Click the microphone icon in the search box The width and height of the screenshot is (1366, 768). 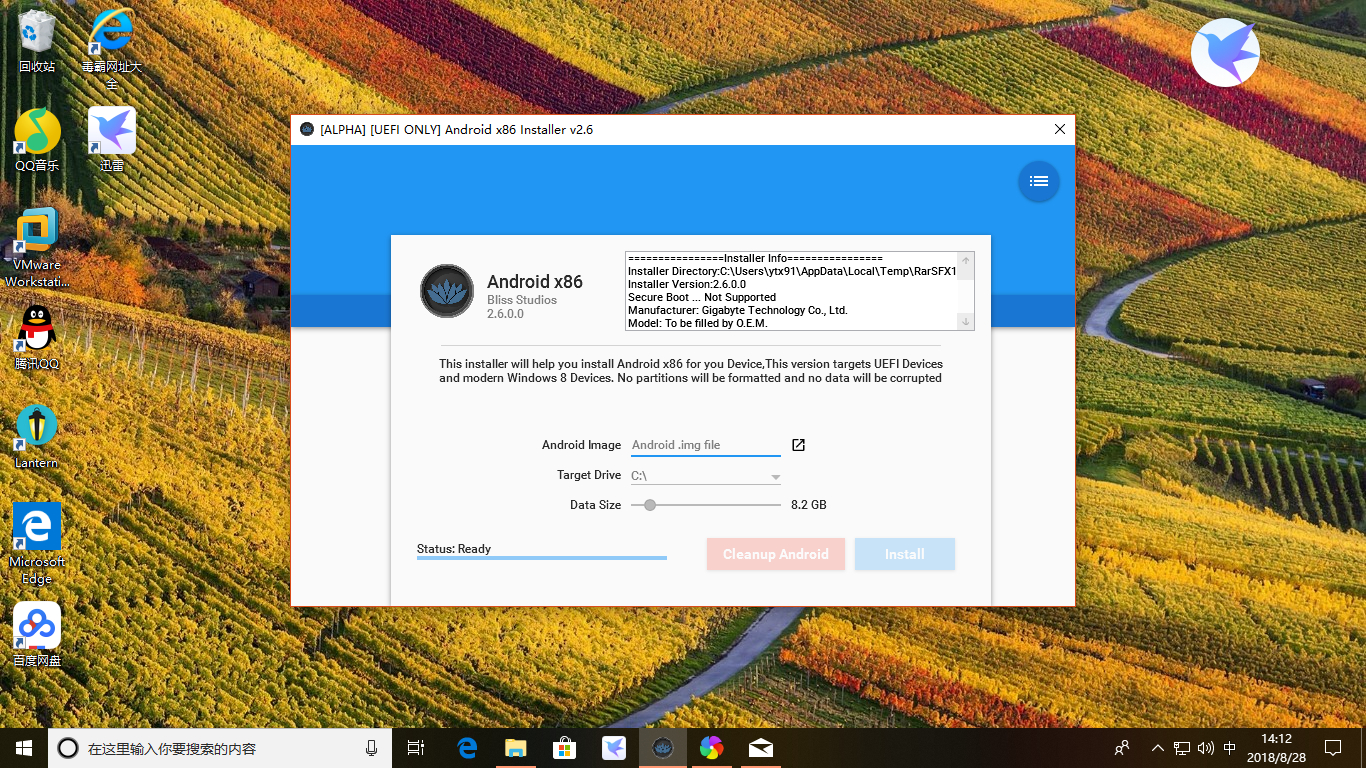(x=372, y=748)
